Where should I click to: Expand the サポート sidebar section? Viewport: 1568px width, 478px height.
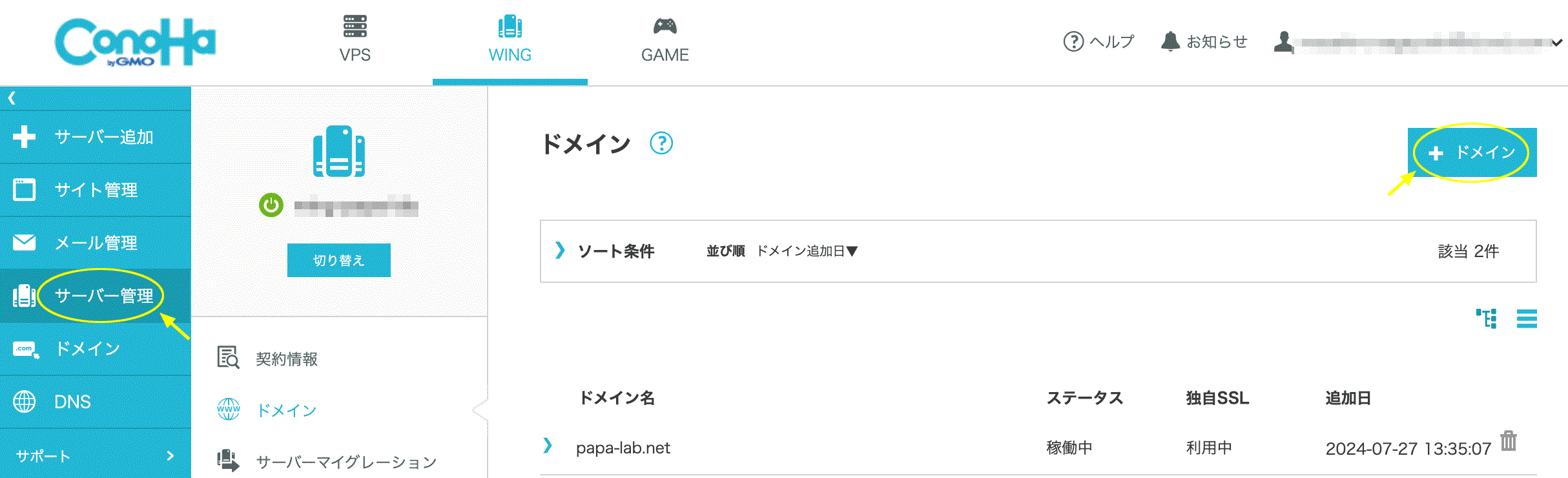pos(96,455)
